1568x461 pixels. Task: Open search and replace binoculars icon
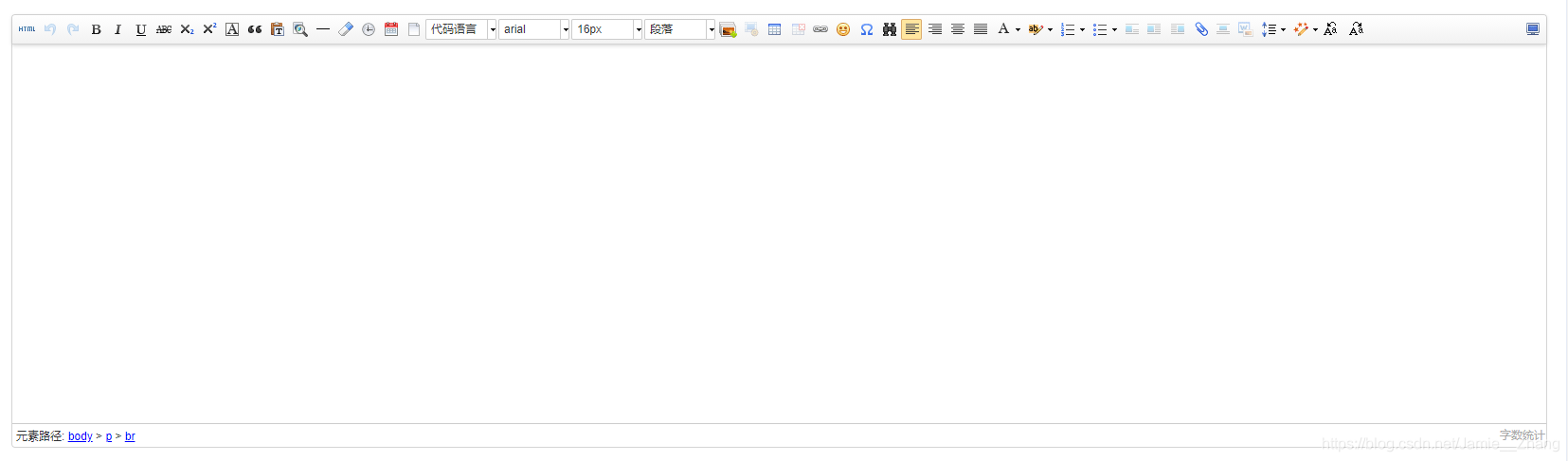[889, 29]
